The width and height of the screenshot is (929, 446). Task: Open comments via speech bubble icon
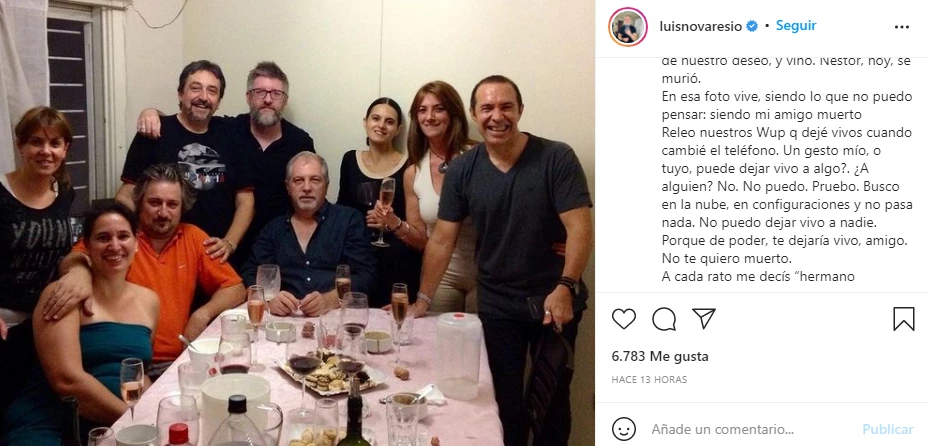(x=664, y=319)
